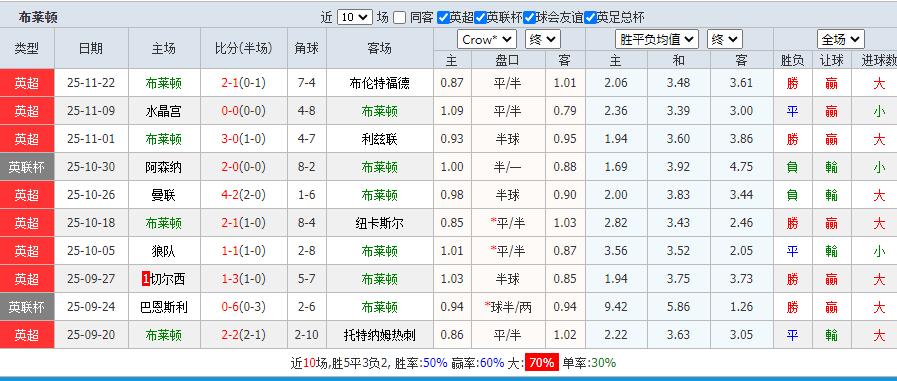Click the 半/一 handicap in the 阿森纳 row
897x381 pixels.
[x=508, y=167]
